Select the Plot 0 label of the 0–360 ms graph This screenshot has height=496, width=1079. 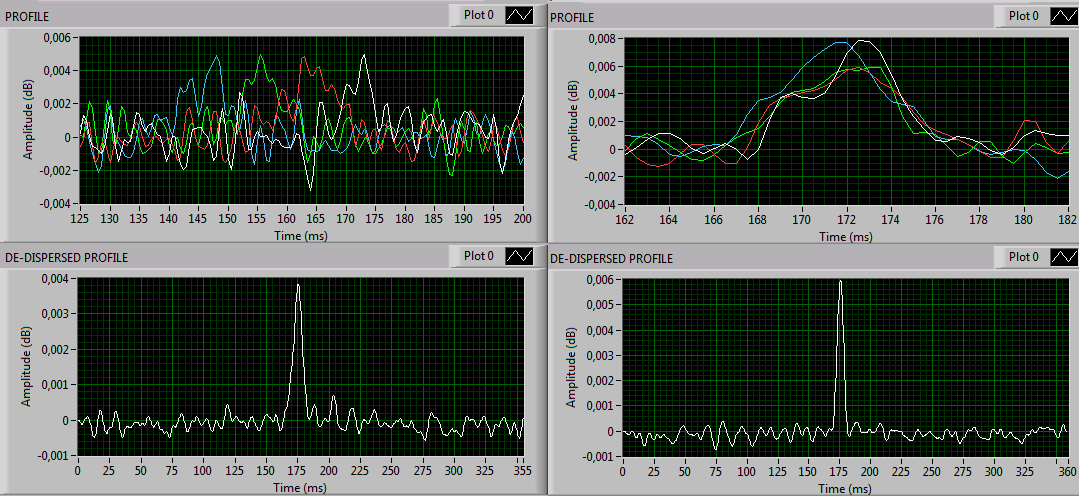pyautogui.click(x=1024, y=257)
